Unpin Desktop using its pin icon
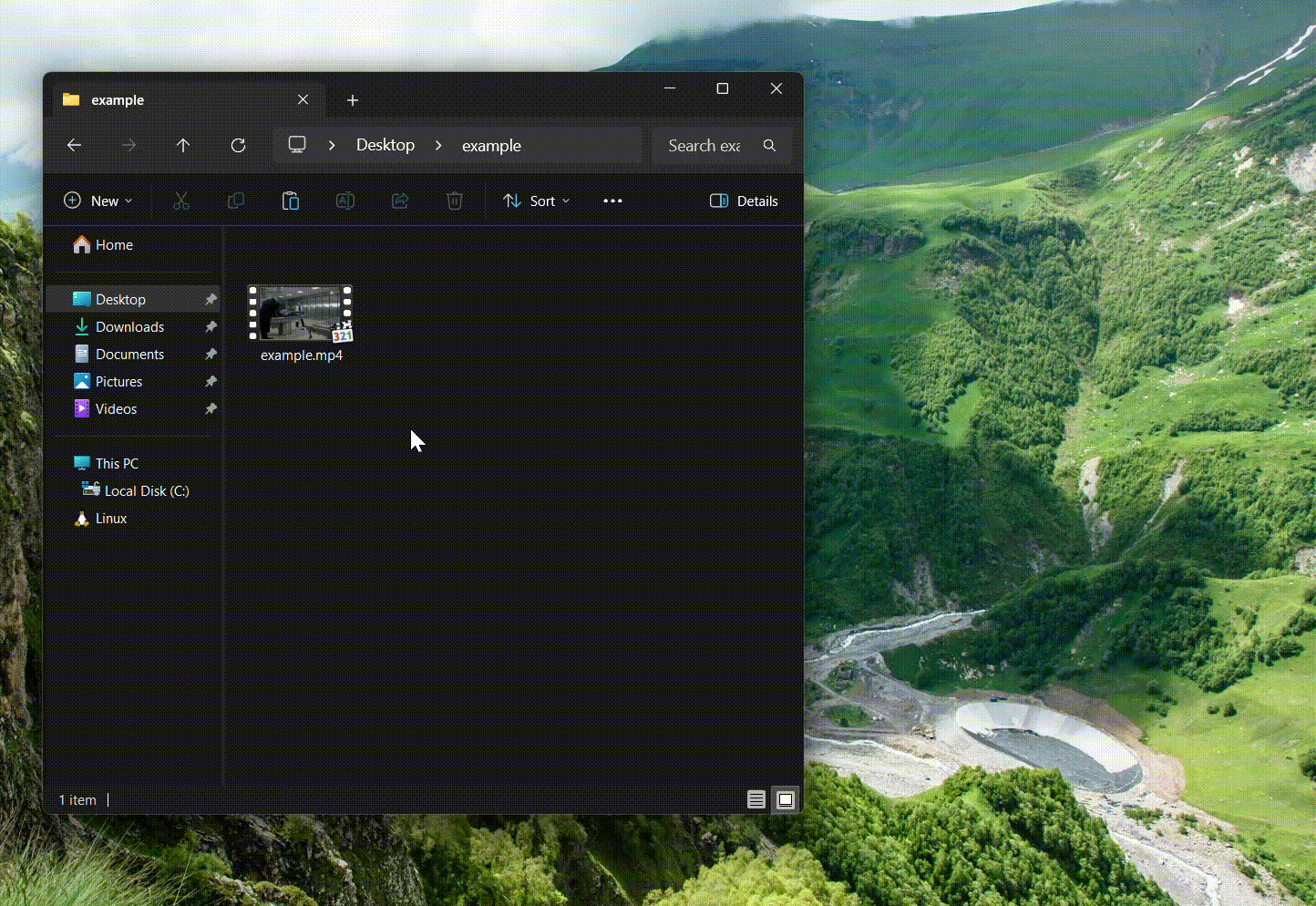 (x=211, y=299)
